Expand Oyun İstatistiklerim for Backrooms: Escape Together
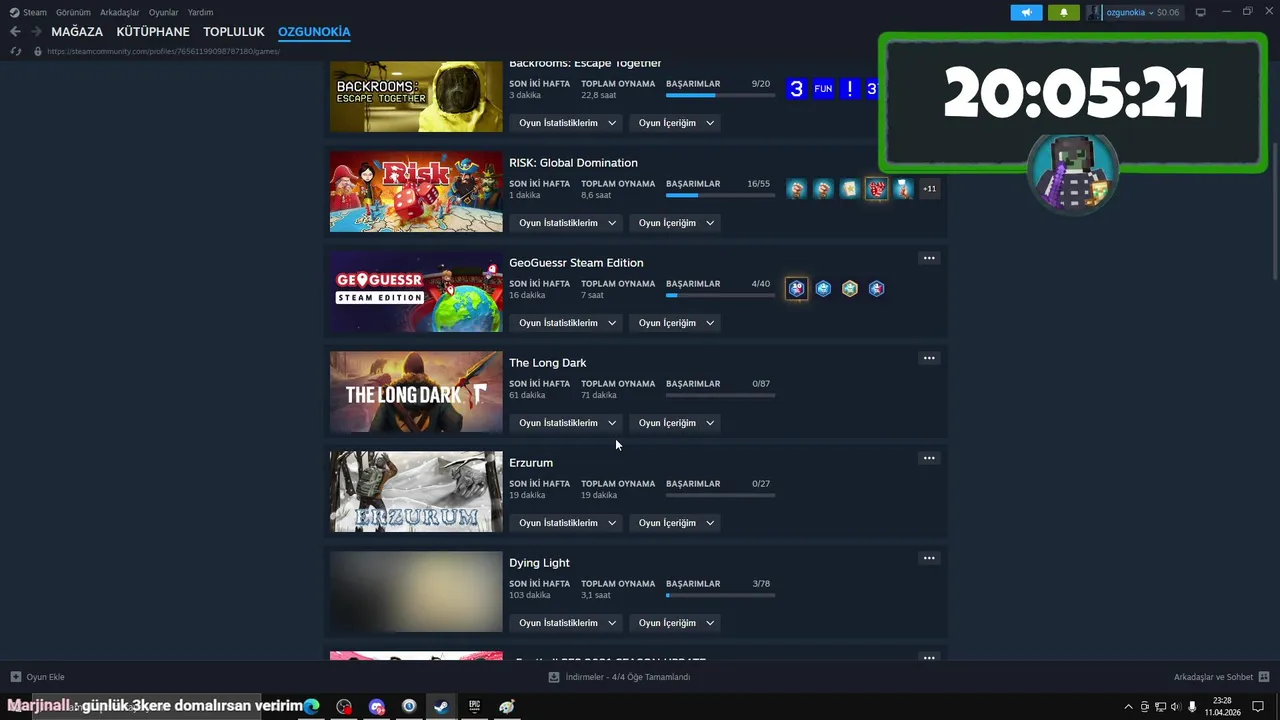Image resolution: width=1280 pixels, height=720 pixels. coord(567,123)
